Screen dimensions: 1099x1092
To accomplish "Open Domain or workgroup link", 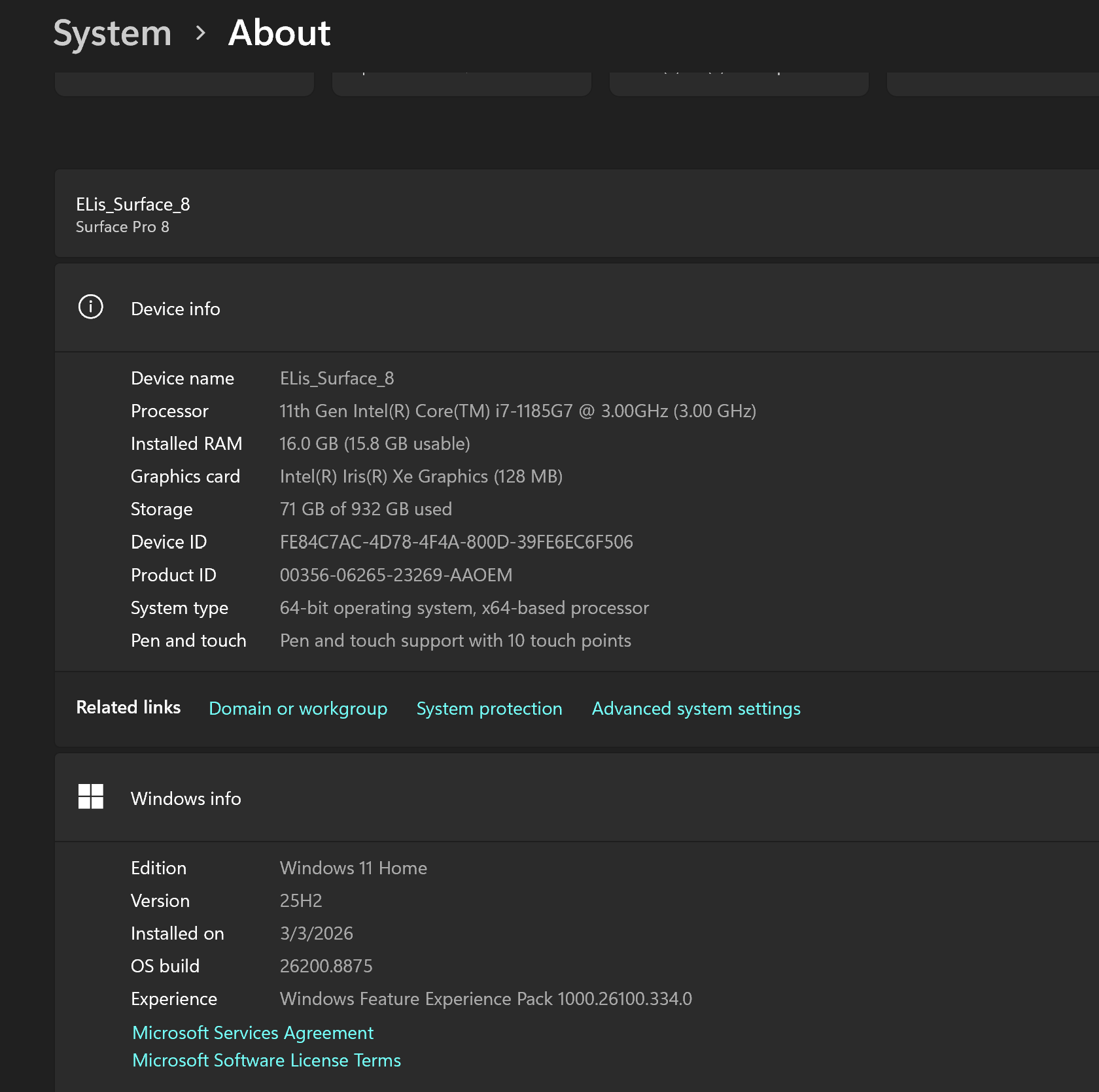I will point(298,708).
